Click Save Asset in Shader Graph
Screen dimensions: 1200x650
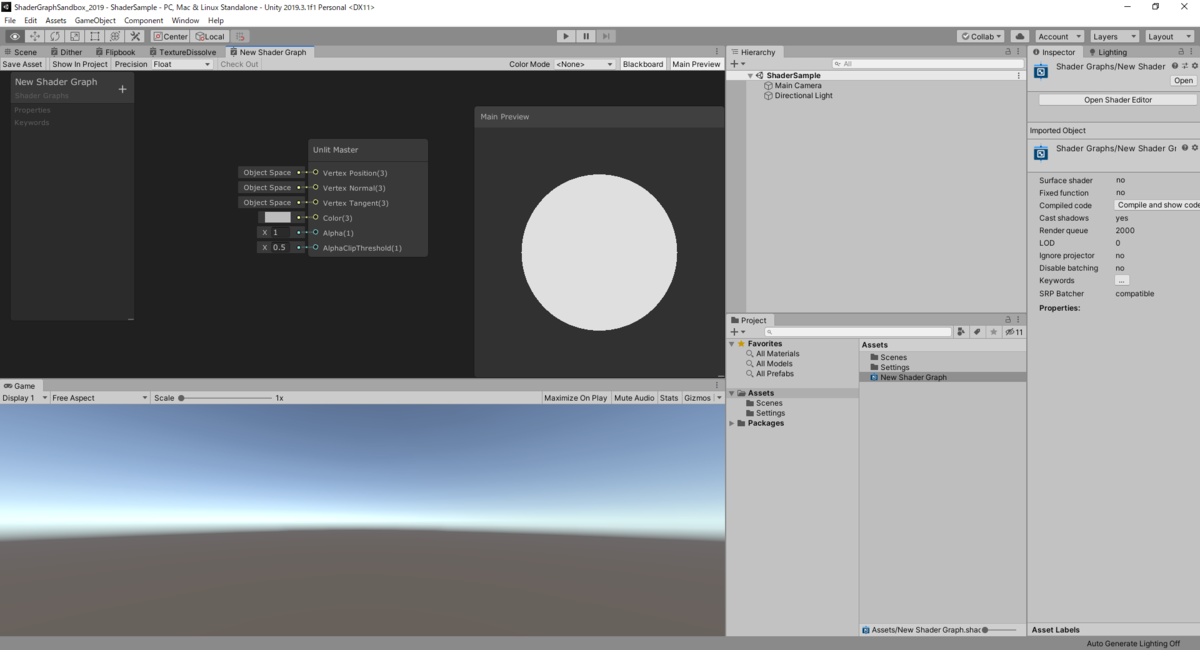[23, 64]
